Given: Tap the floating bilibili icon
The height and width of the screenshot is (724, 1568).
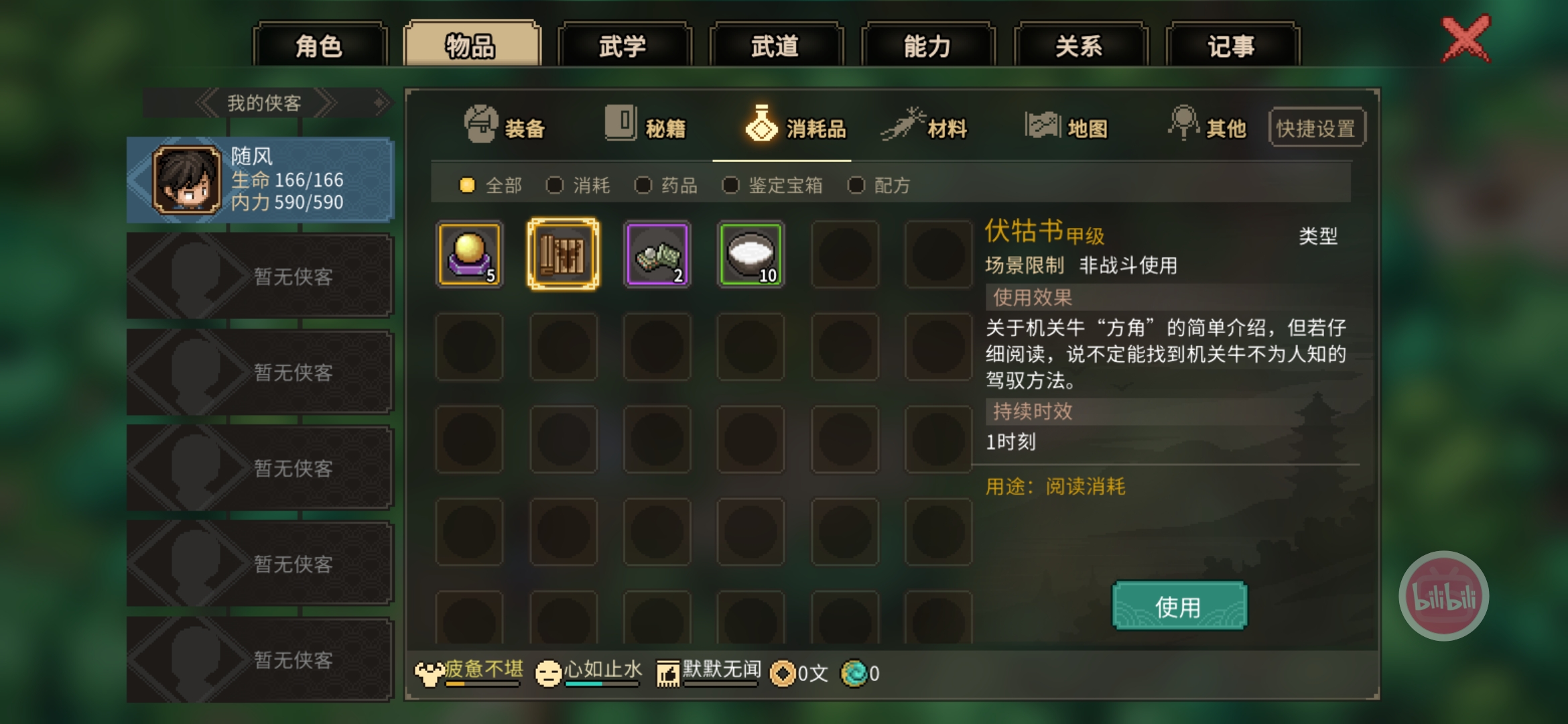Looking at the screenshot, I should (x=1443, y=596).
